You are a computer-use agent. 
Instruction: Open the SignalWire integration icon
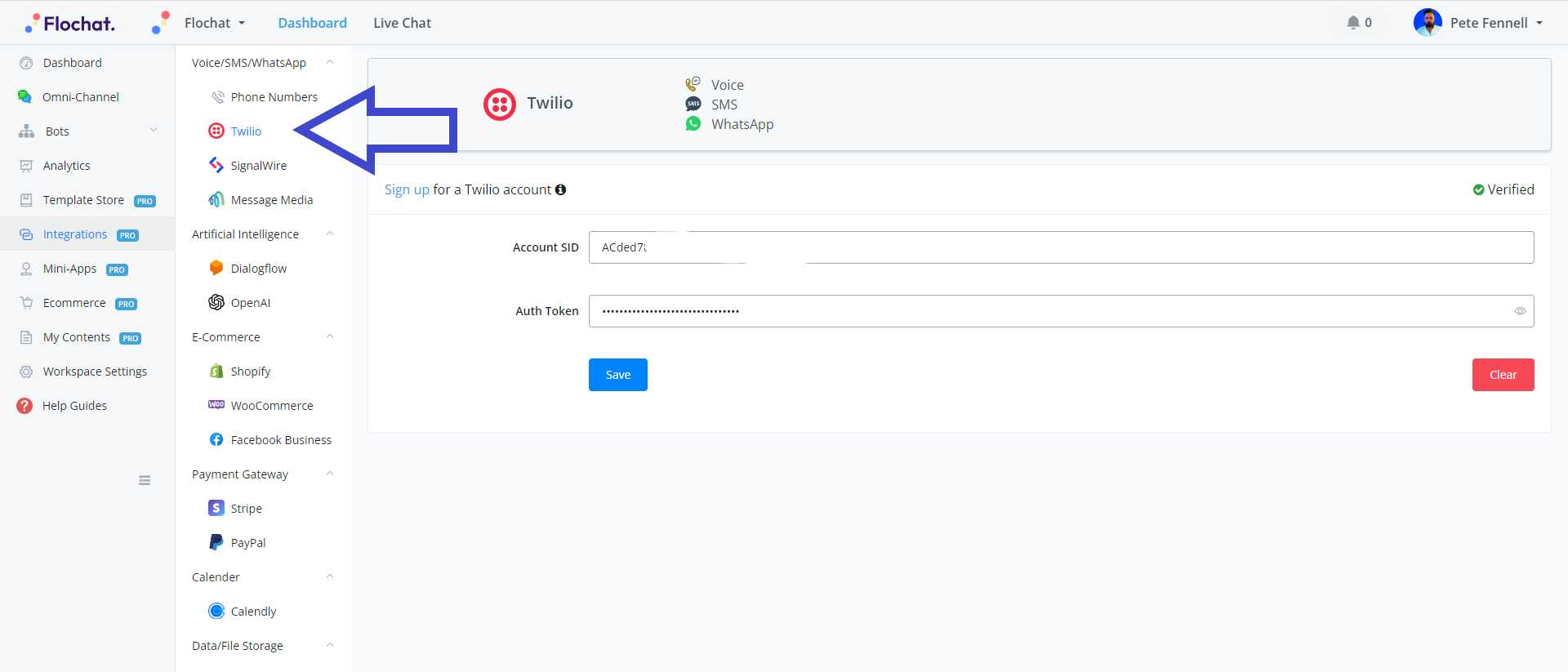point(216,166)
